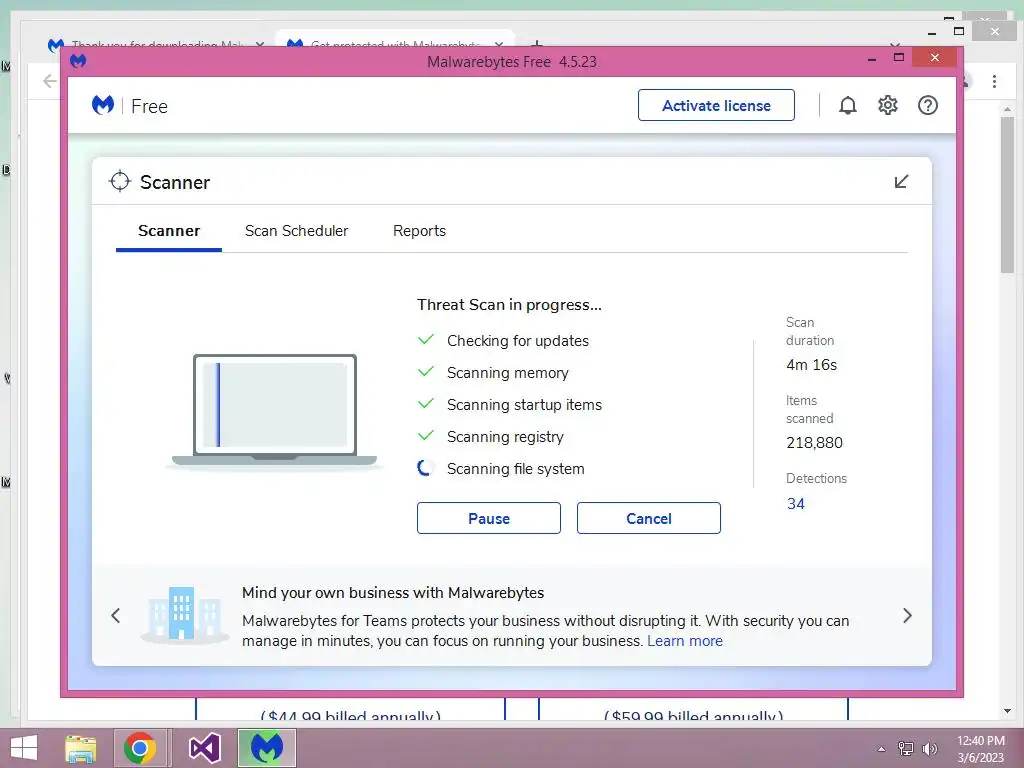Select the Malwarebytes taskbar icon
The image size is (1024, 768).
tap(266, 748)
